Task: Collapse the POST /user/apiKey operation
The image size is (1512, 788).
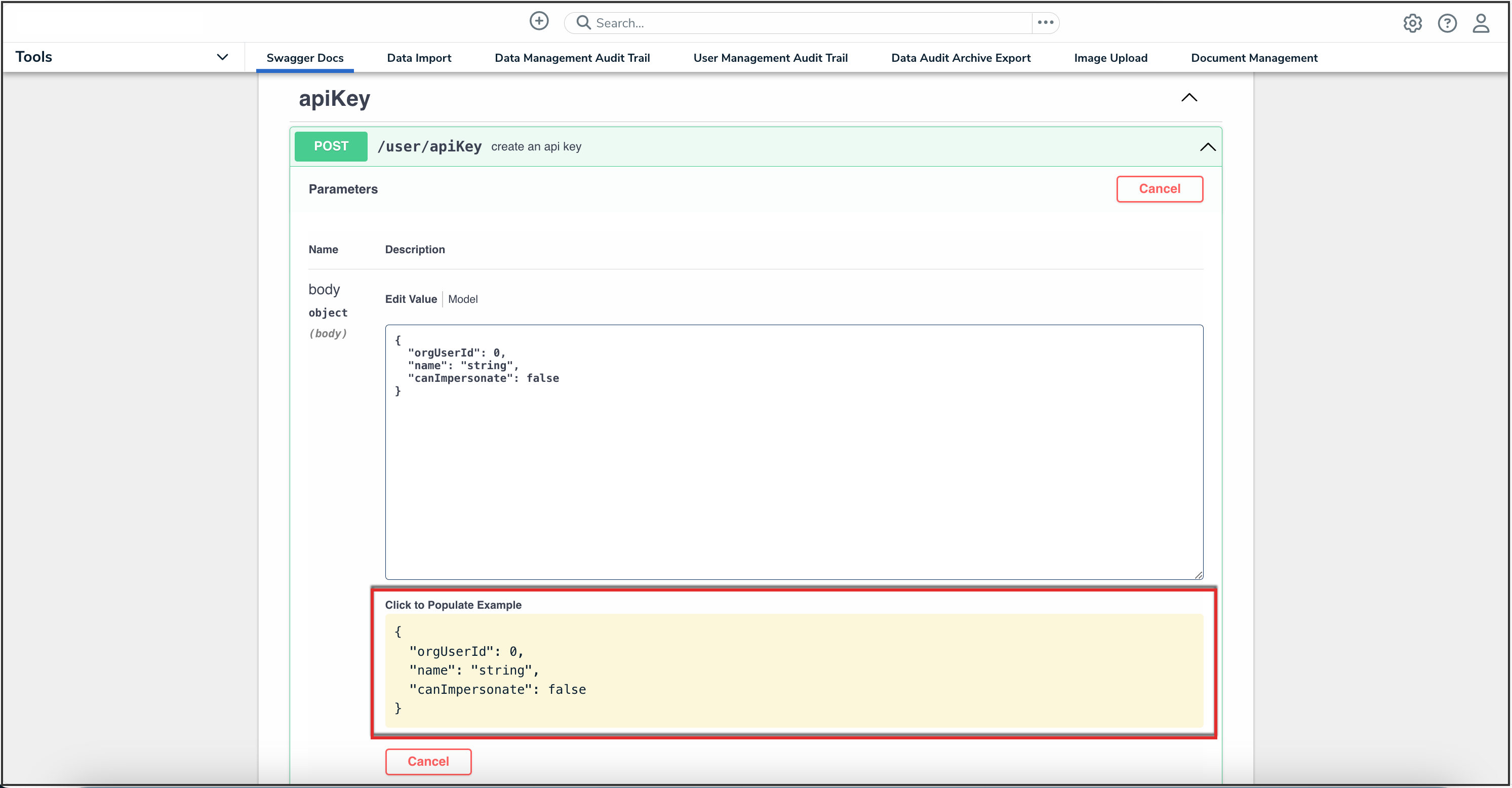Action: point(1207,147)
